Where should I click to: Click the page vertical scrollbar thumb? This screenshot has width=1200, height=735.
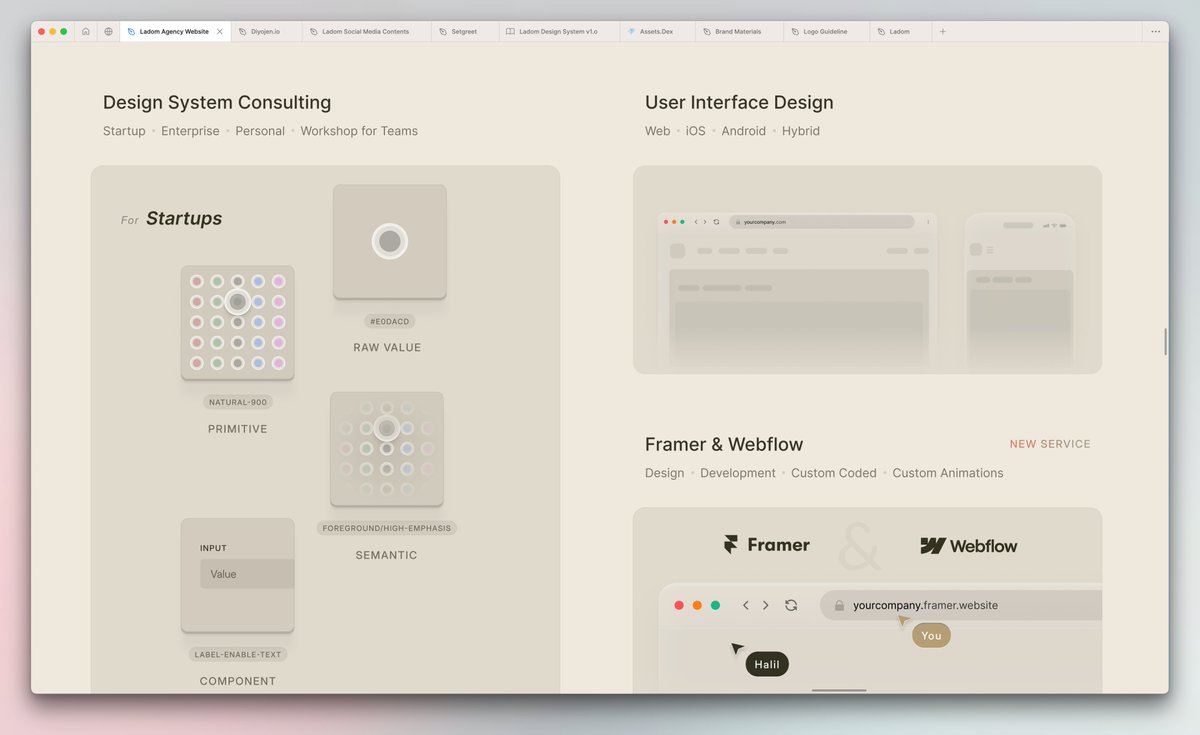click(x=1165, y=341)
